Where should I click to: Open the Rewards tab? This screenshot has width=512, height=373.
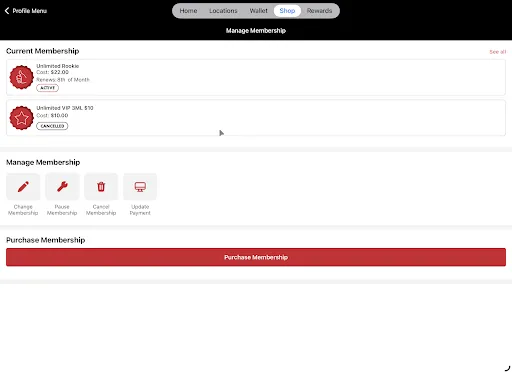[319, 11]
